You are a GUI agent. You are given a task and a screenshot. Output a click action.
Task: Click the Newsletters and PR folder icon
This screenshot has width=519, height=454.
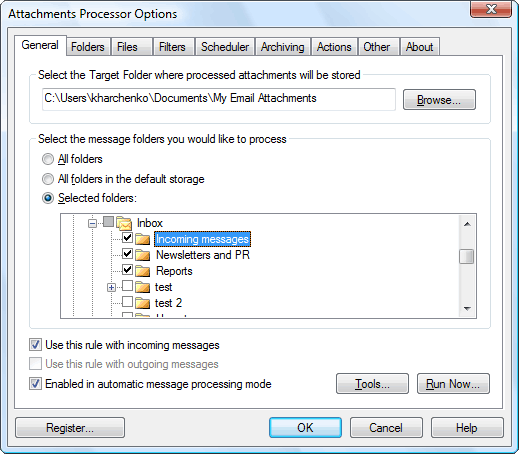[x=143, y=255]
